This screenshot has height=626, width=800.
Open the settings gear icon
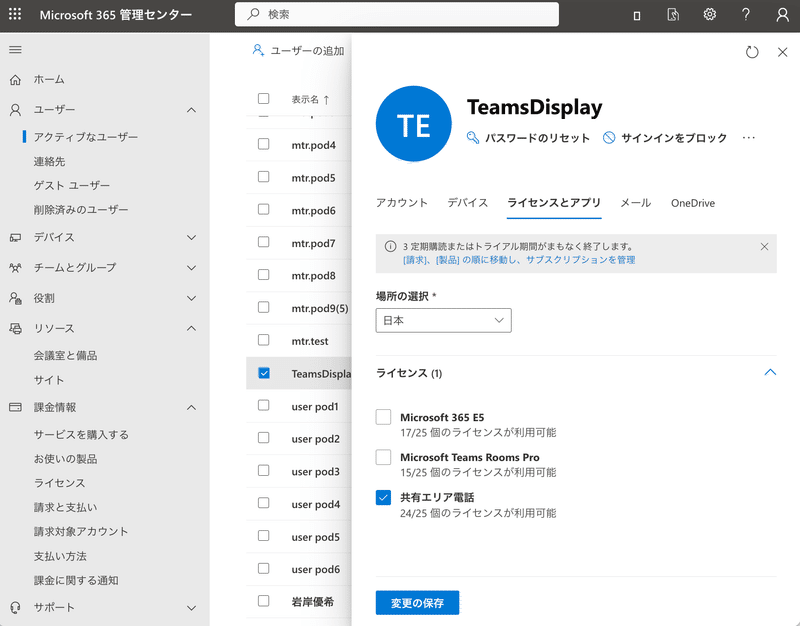coord(709,14)
